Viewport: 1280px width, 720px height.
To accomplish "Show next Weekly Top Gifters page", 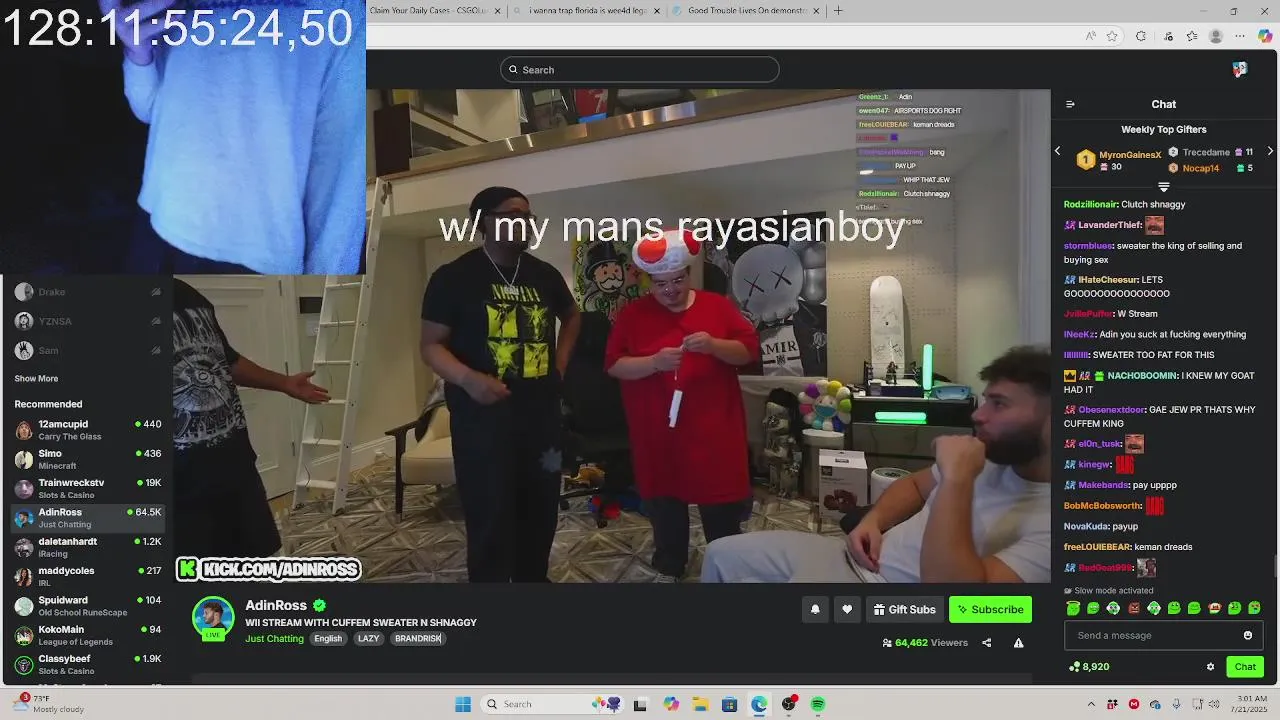I will 1270,151.
